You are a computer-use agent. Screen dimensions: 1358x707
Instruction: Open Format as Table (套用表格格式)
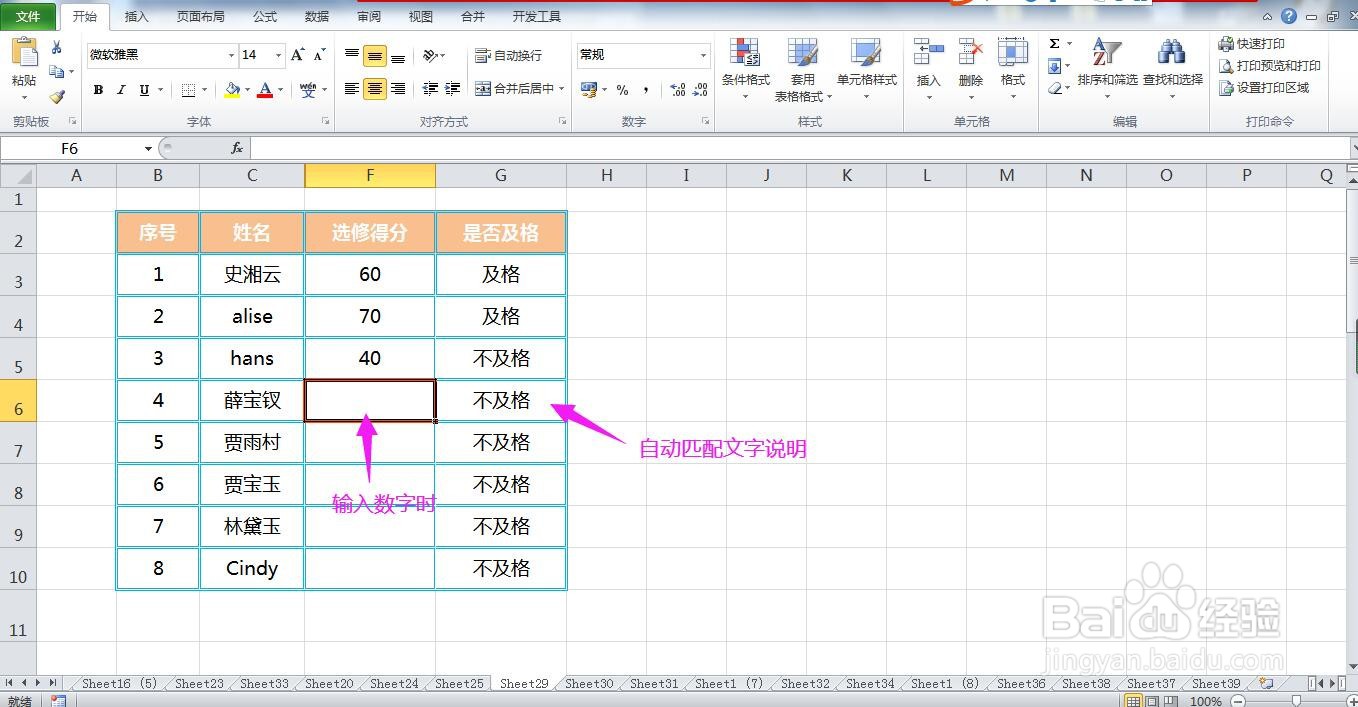(803, 70)
